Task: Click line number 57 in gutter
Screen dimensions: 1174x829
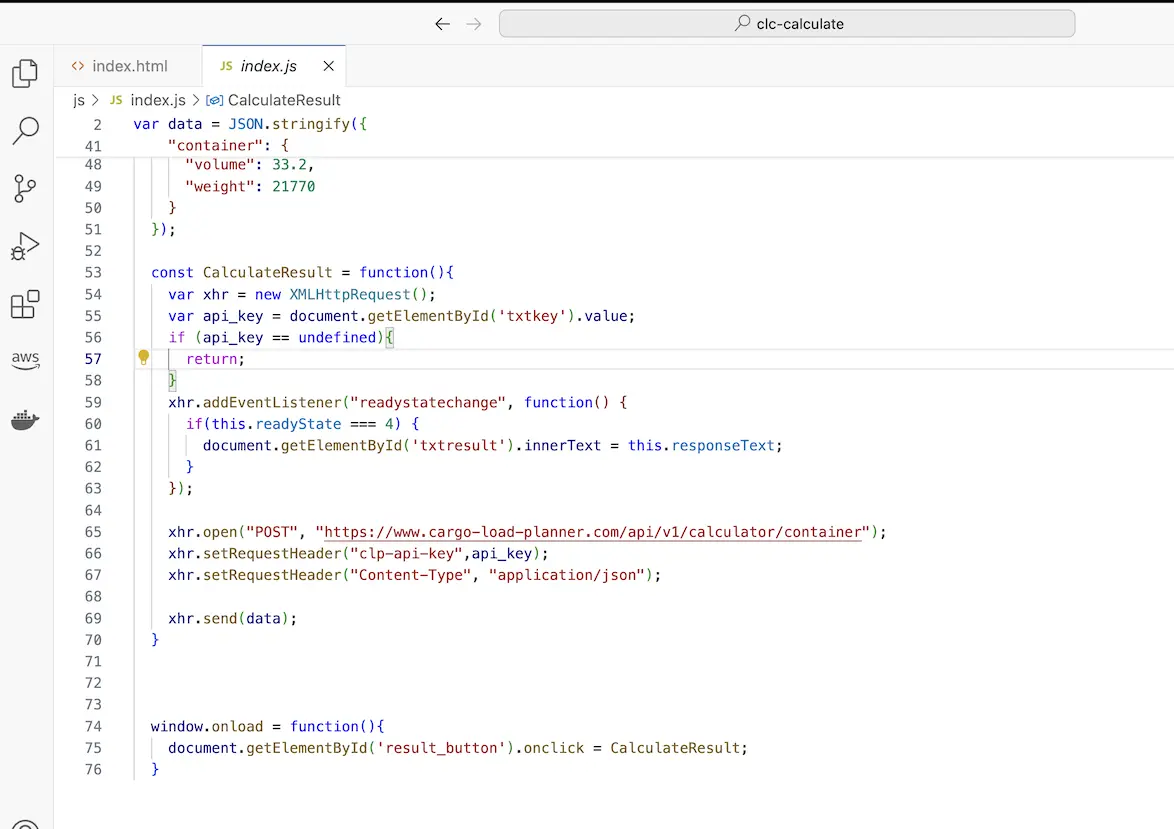Action: (x=93, y=359)
